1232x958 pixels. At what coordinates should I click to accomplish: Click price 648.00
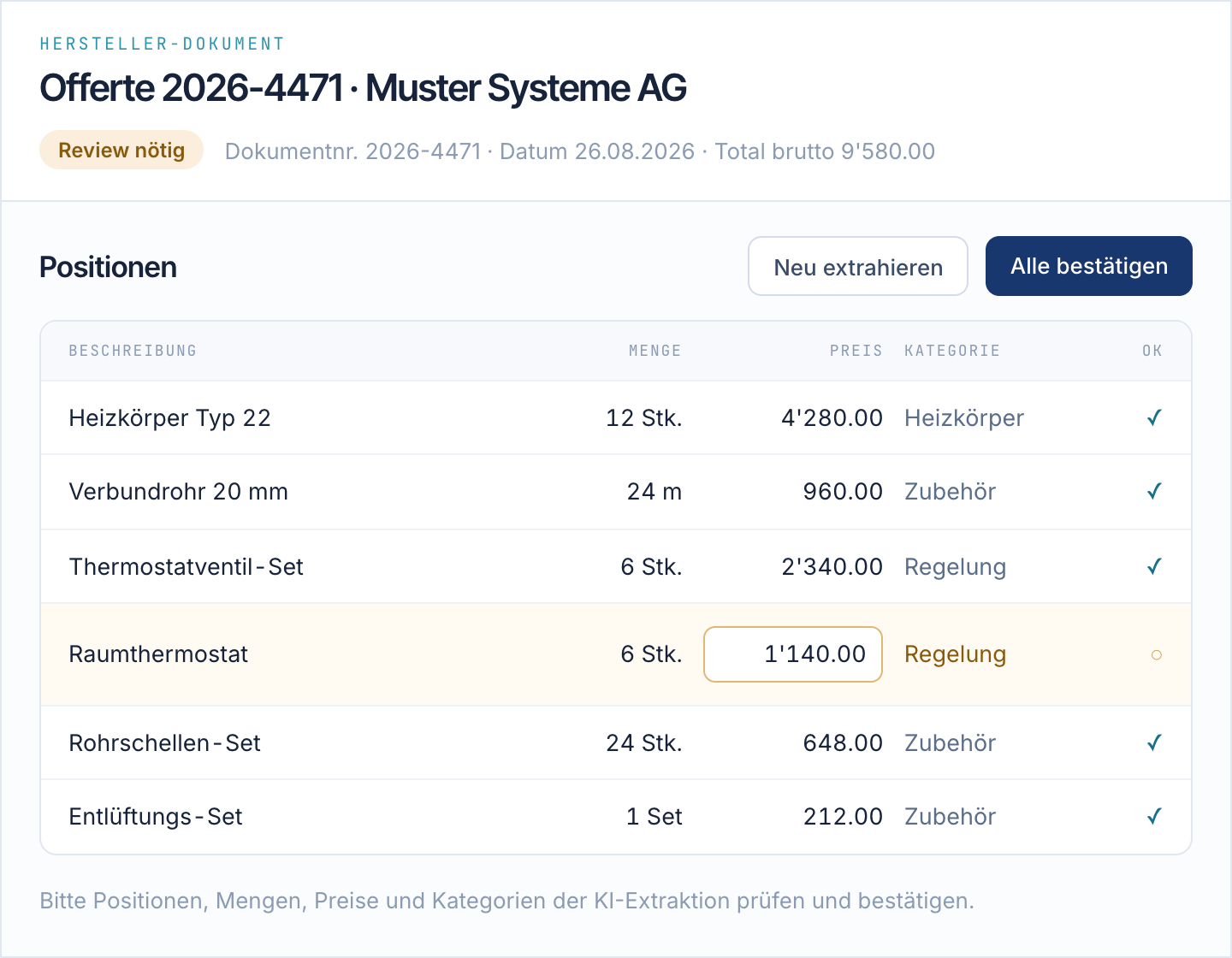(843, 742)
